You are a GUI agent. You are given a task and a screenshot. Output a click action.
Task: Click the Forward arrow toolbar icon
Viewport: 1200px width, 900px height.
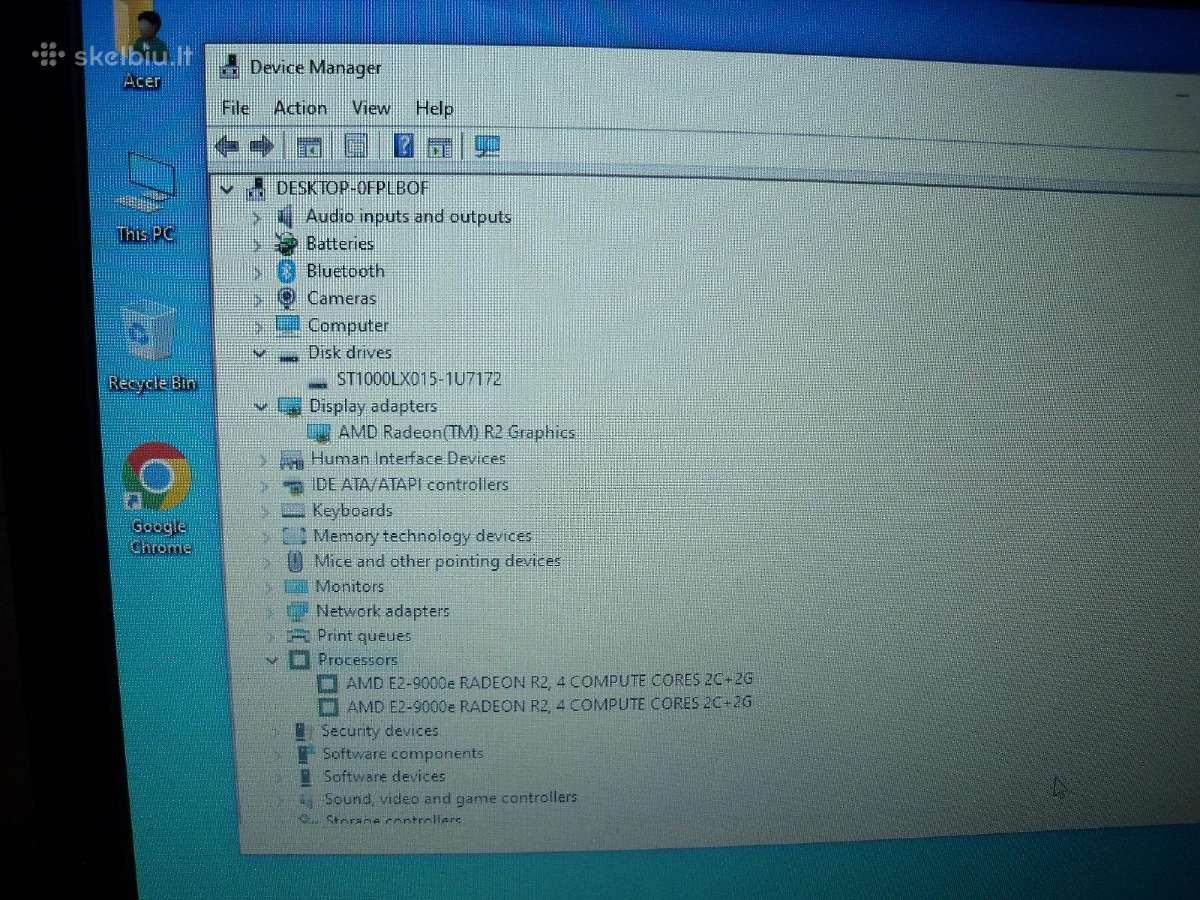point(262,147)
